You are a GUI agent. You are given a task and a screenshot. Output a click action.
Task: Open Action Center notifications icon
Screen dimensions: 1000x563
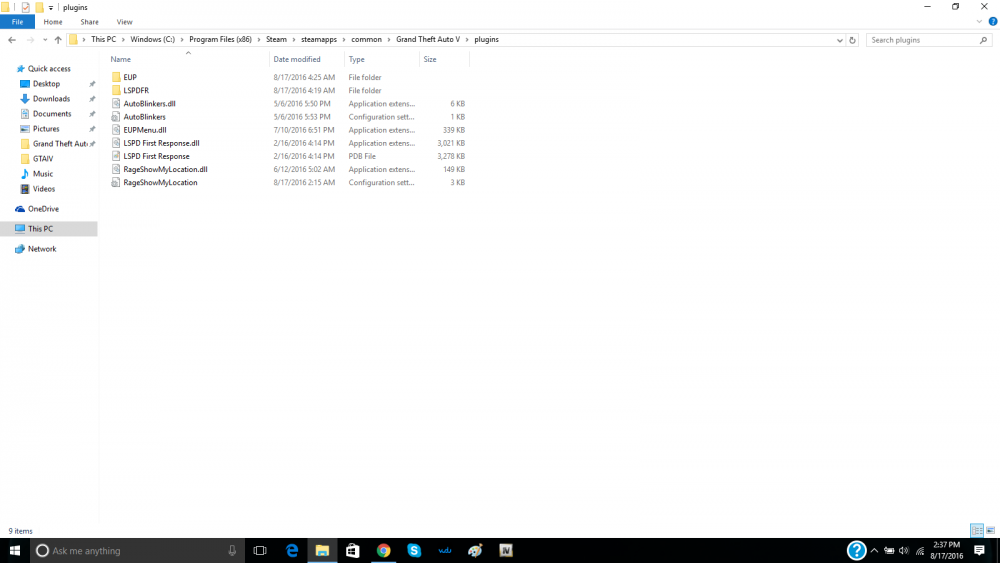coord(980,550)
